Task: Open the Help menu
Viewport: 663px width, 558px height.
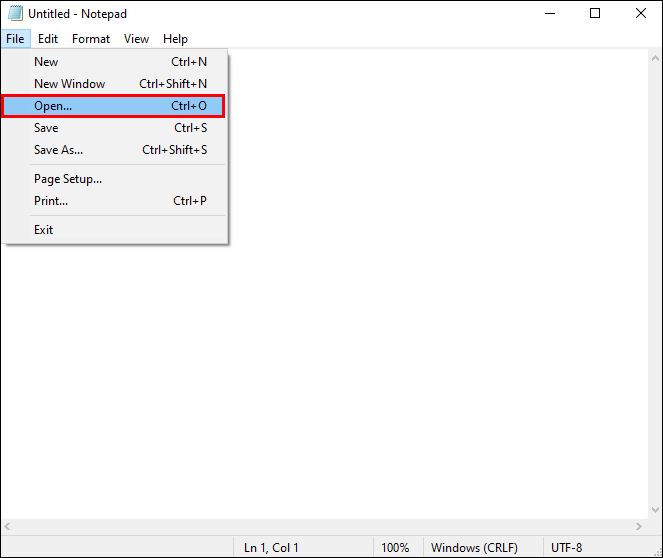Action: pyautogui.click(x=175, y=39)
